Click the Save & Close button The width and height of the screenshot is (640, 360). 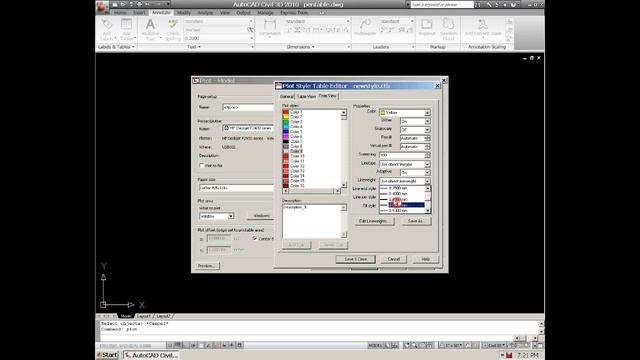pyautogui.click(x=356, y=259)
